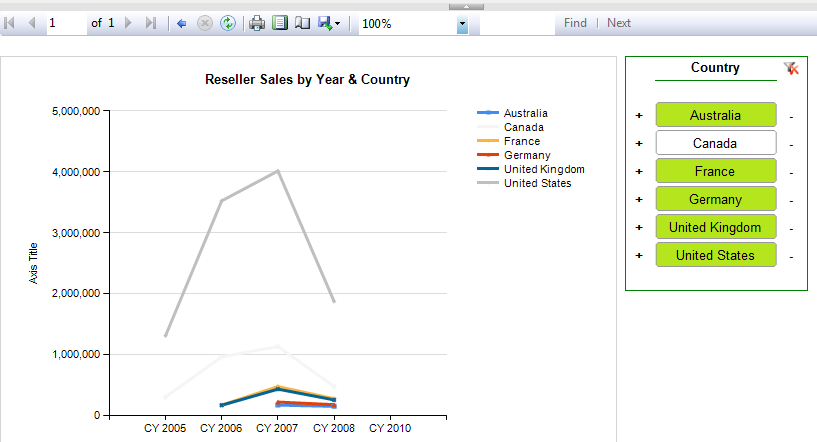
Task: Click minus sign beside Canada
Action: (791, 145)
